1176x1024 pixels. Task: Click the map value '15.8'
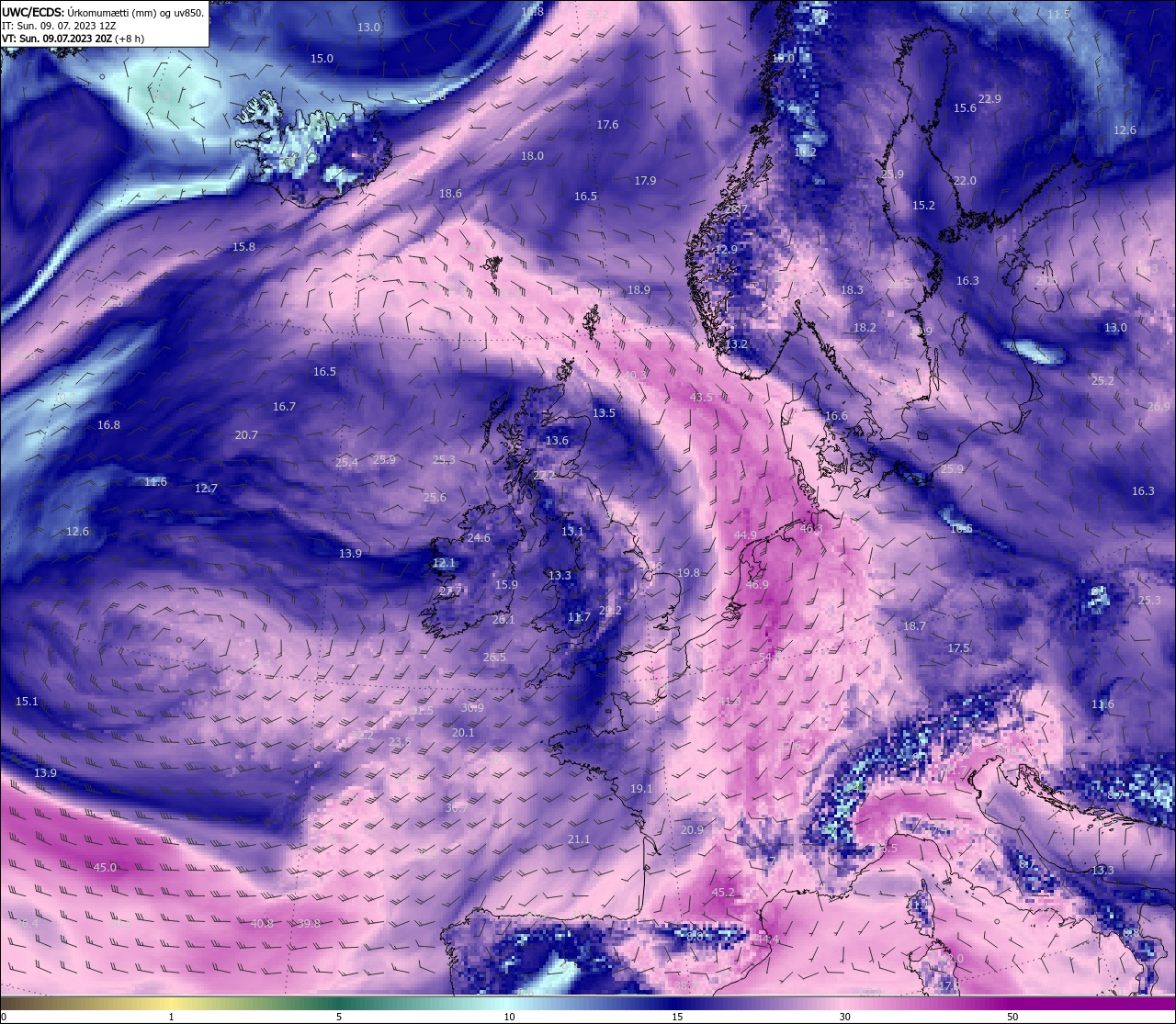point(243,247)
